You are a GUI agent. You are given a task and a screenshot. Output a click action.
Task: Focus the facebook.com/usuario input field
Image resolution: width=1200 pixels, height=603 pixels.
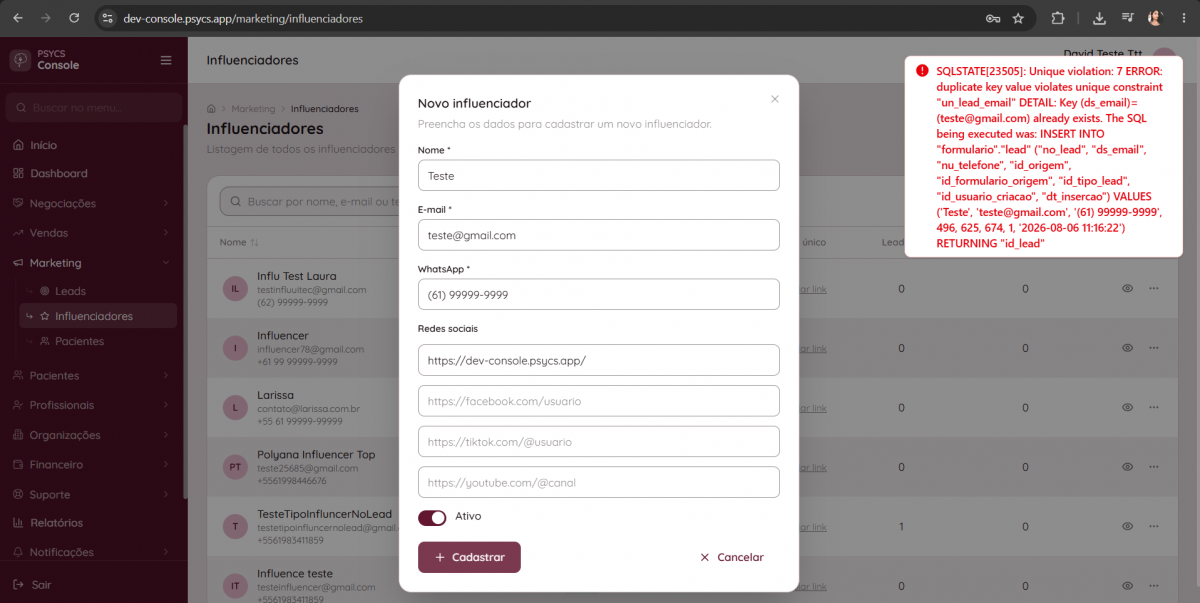click(599, 401)
